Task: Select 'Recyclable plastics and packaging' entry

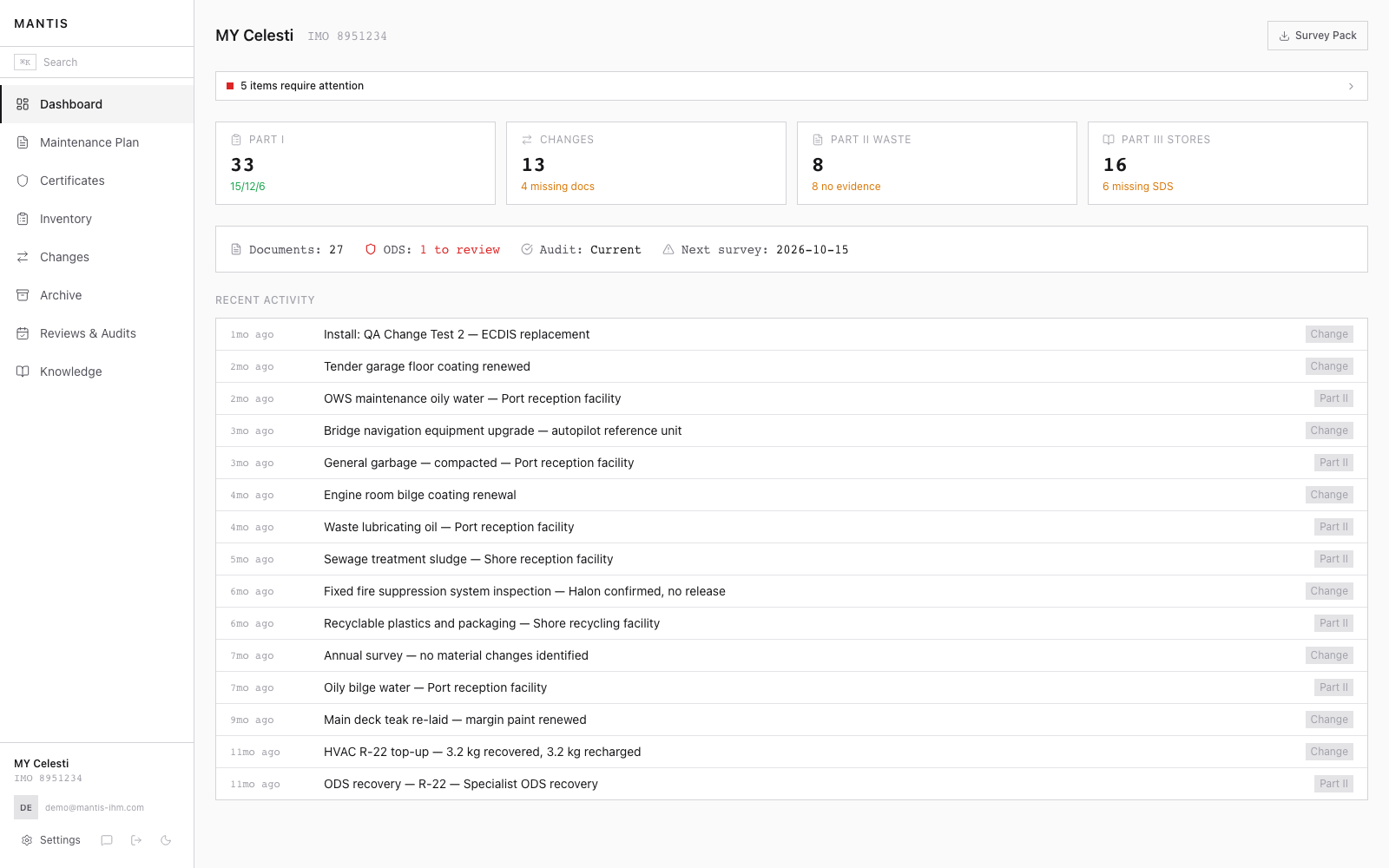Action: tap(792, 623)
